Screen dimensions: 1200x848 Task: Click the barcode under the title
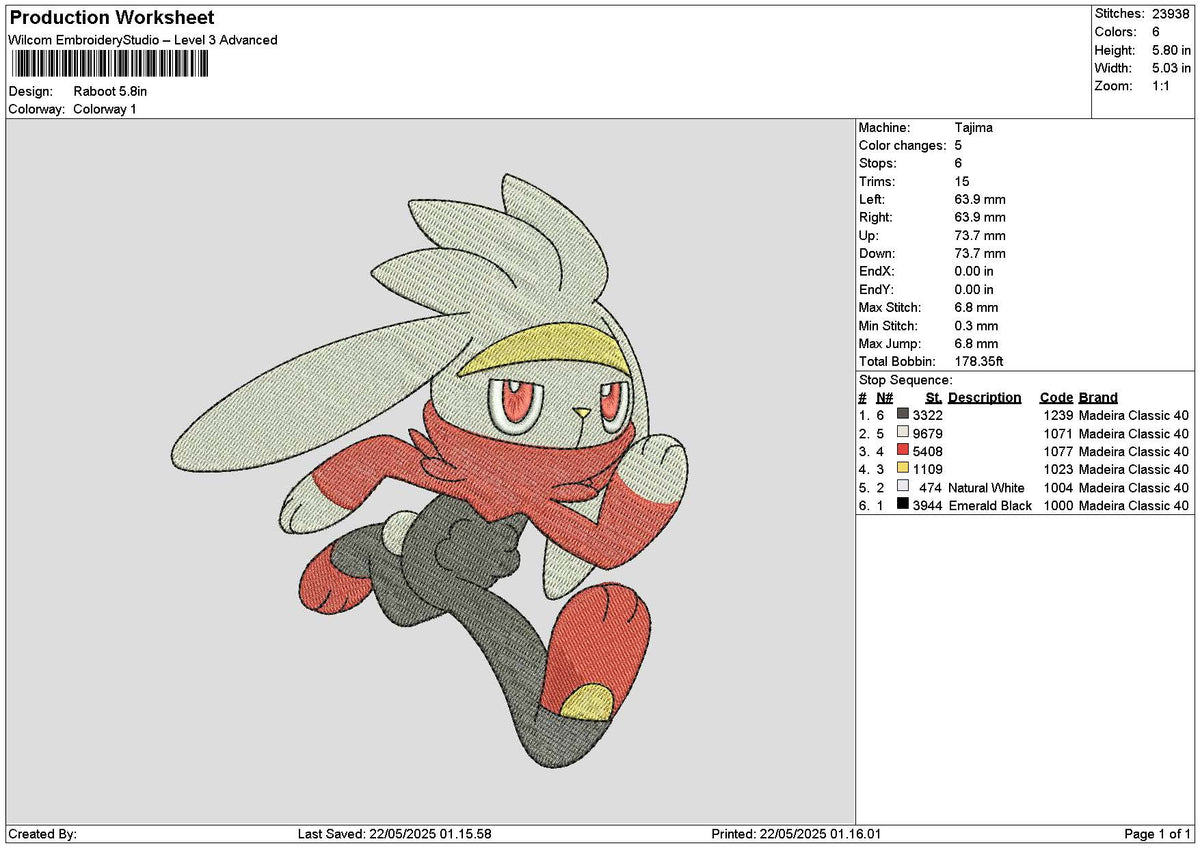110,65
